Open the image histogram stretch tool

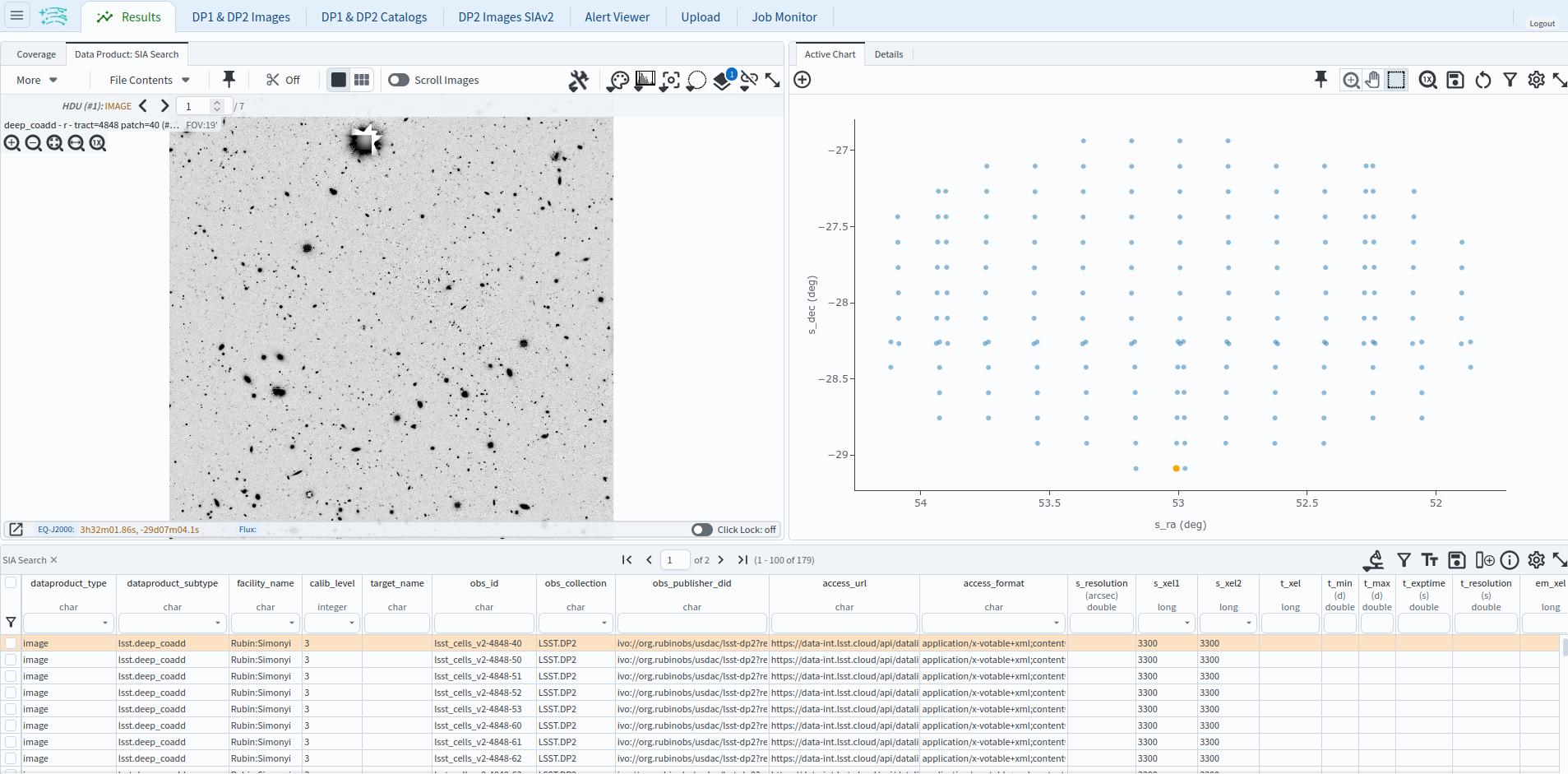(x=645, y=81)
